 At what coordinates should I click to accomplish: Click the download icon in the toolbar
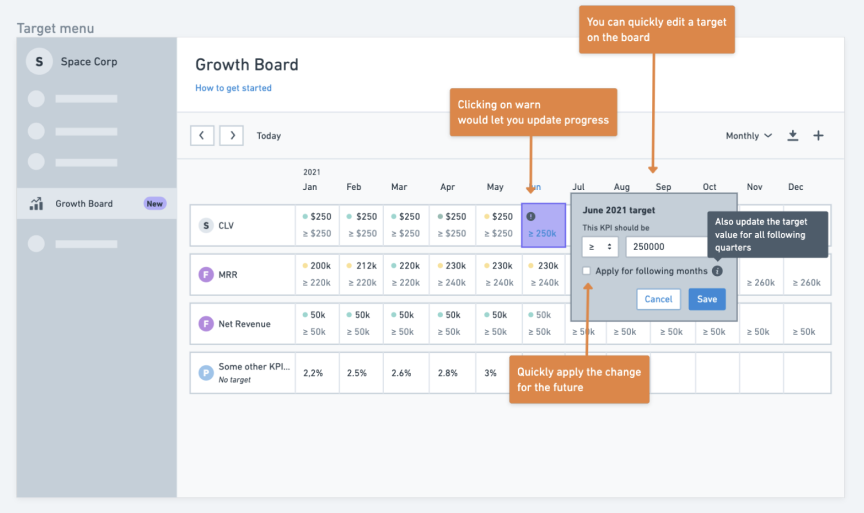coord(793,136)
